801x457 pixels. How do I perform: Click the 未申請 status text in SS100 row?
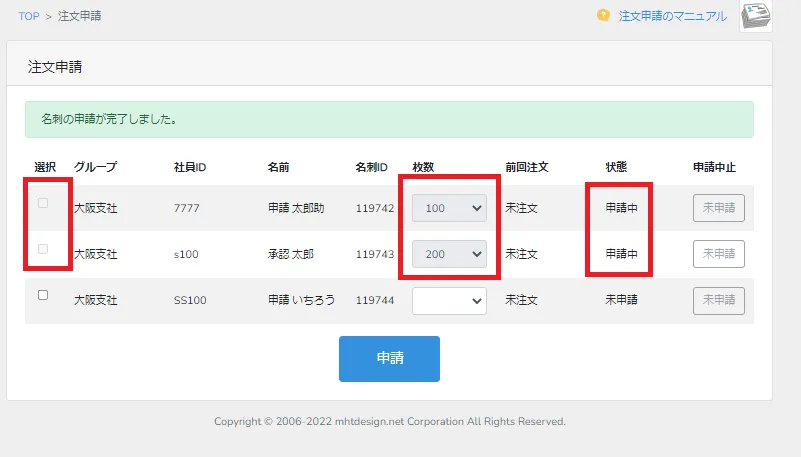(621, 300)
